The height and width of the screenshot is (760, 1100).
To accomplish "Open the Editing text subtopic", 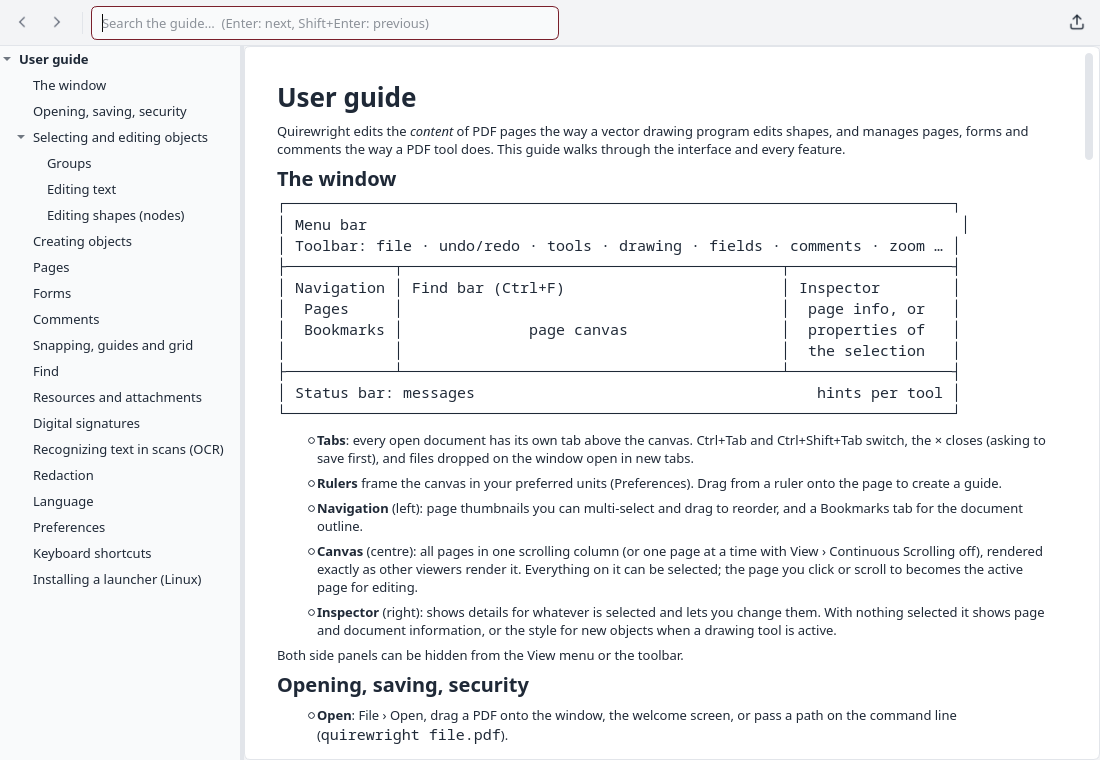I will coord(81,189).
